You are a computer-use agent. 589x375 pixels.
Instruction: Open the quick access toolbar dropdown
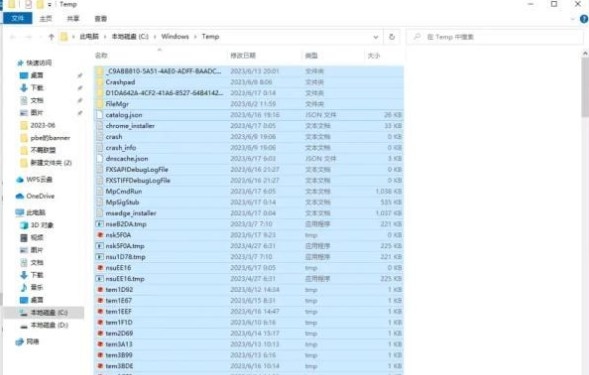[x=49, y=5]
